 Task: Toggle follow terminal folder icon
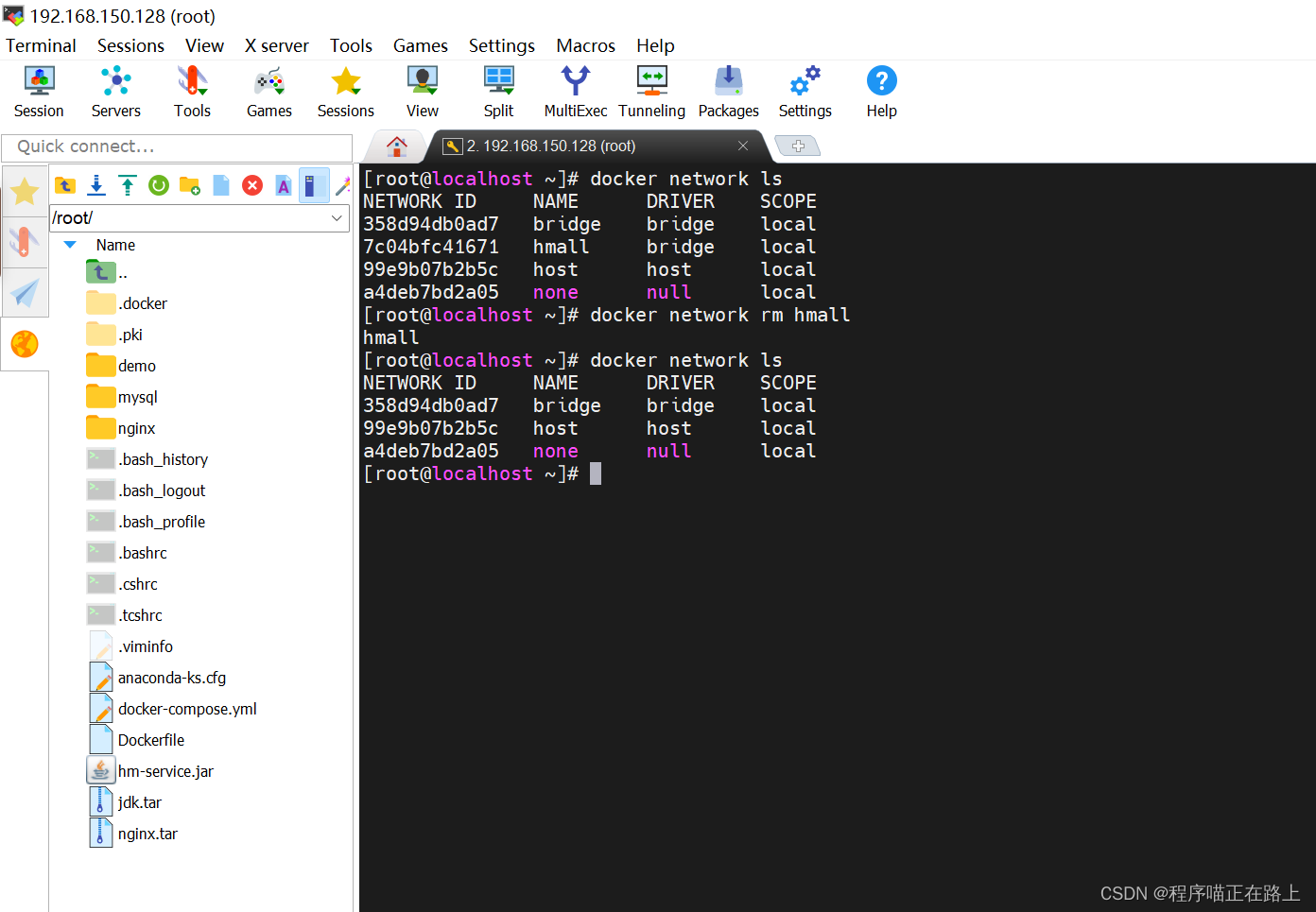click(314, 185)
